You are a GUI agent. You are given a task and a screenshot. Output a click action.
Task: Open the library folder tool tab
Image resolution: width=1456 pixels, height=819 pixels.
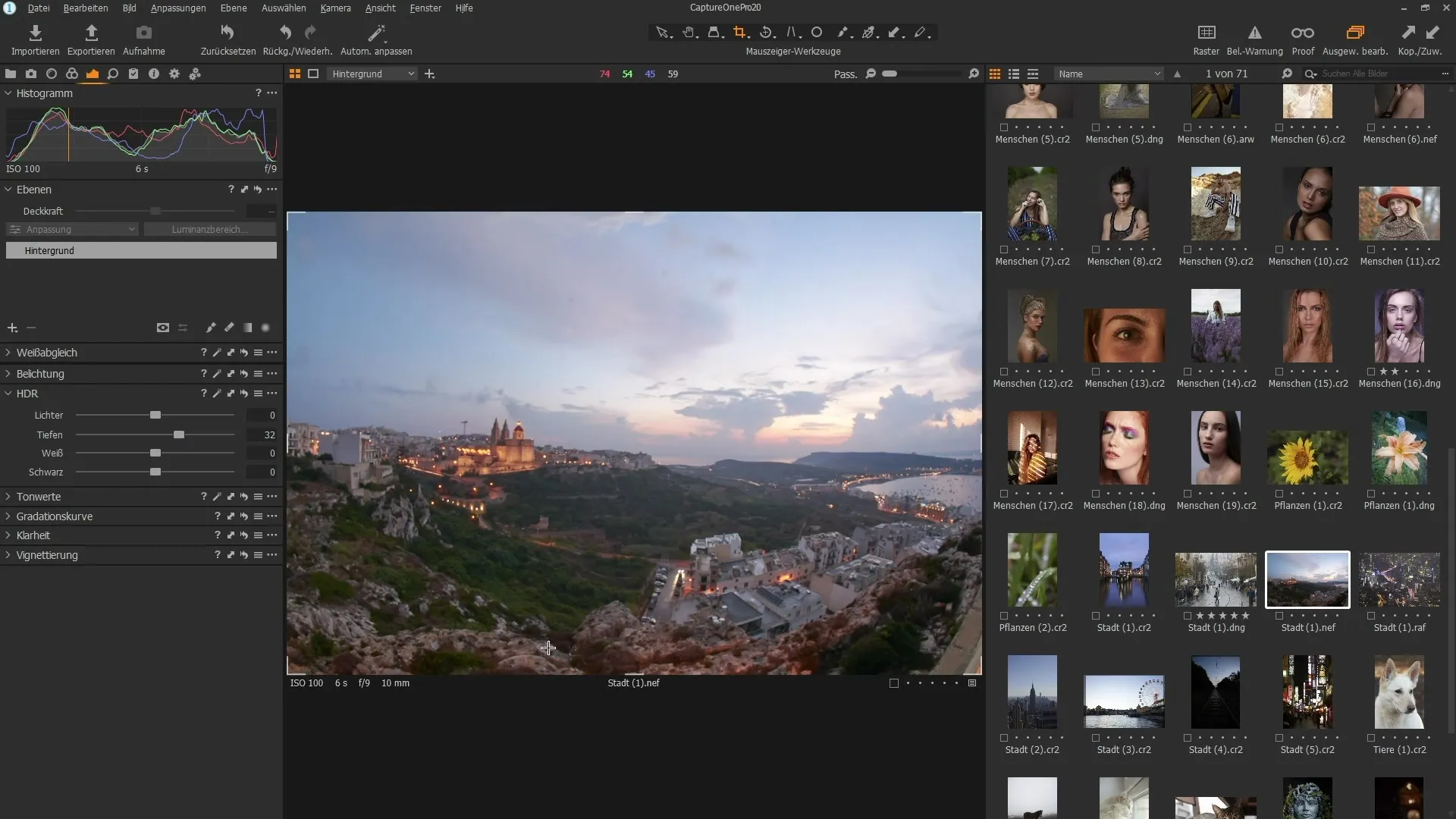pos(11,74)
